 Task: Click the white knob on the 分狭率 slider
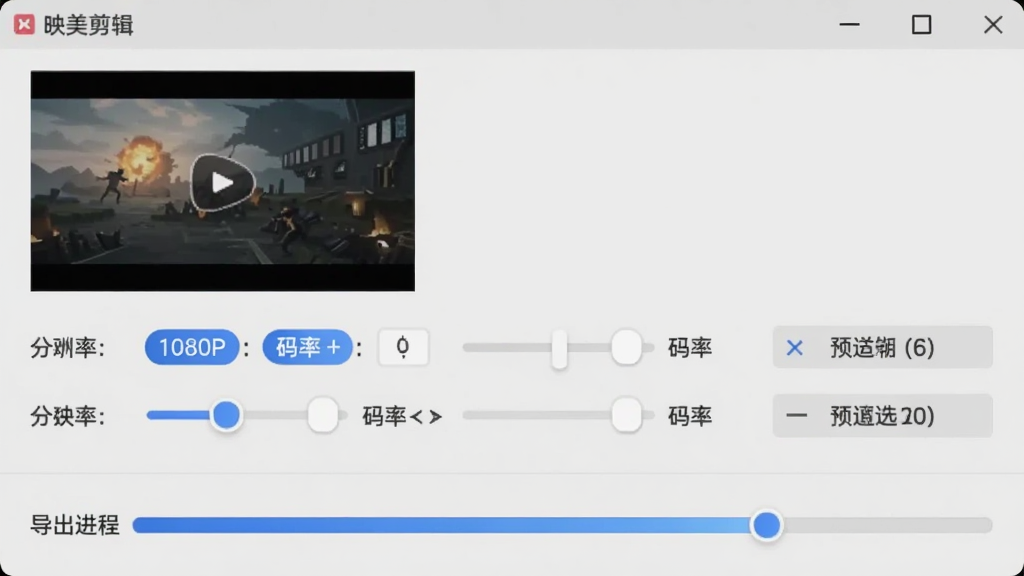pos(323,415)
